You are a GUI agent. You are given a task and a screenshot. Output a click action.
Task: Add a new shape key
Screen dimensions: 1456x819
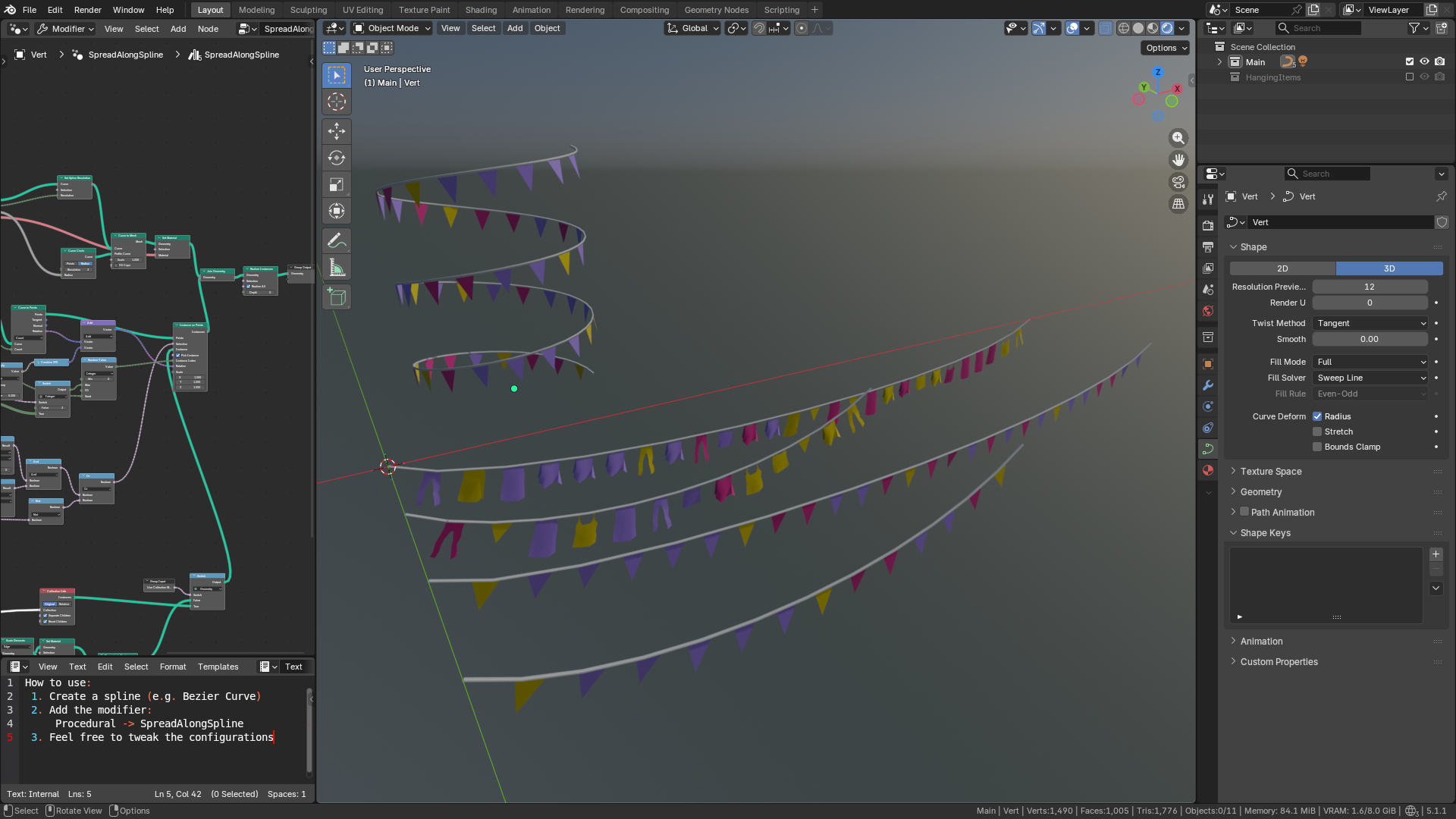coord(1436,554)
